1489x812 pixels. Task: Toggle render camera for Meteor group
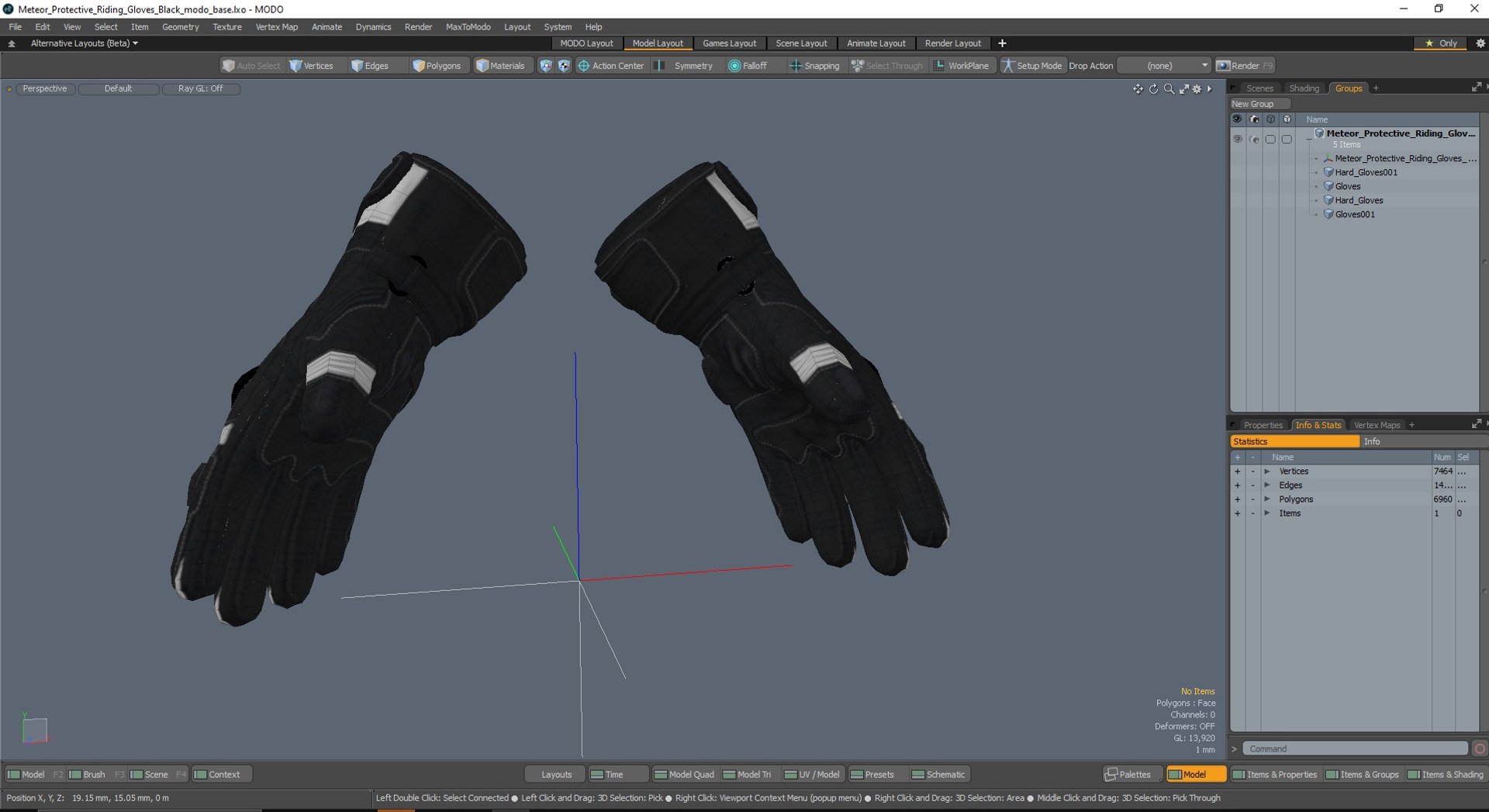pyautogui.click(x=1254, y=140)
